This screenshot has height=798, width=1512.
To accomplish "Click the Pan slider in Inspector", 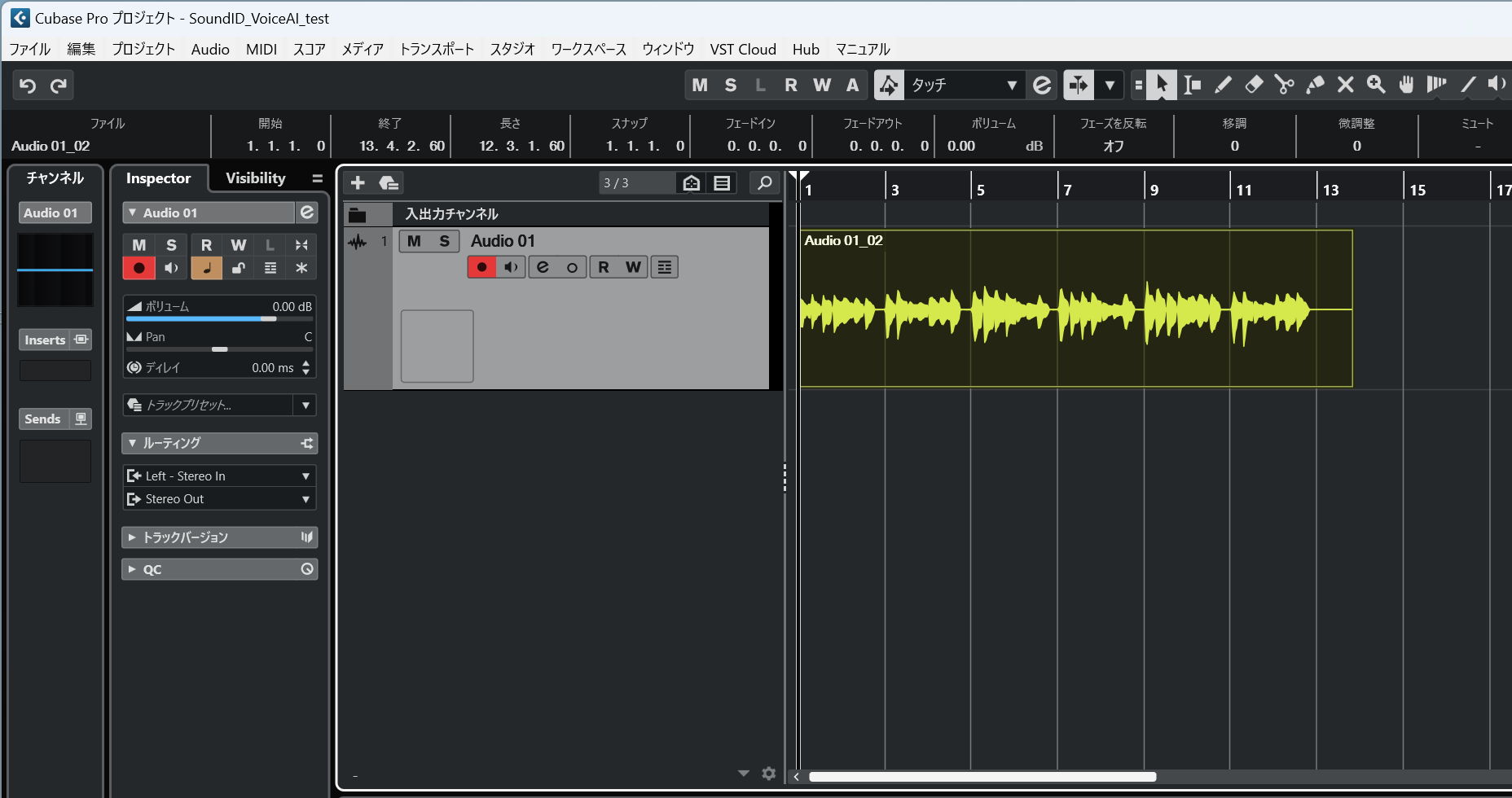I will click(220, 349).
